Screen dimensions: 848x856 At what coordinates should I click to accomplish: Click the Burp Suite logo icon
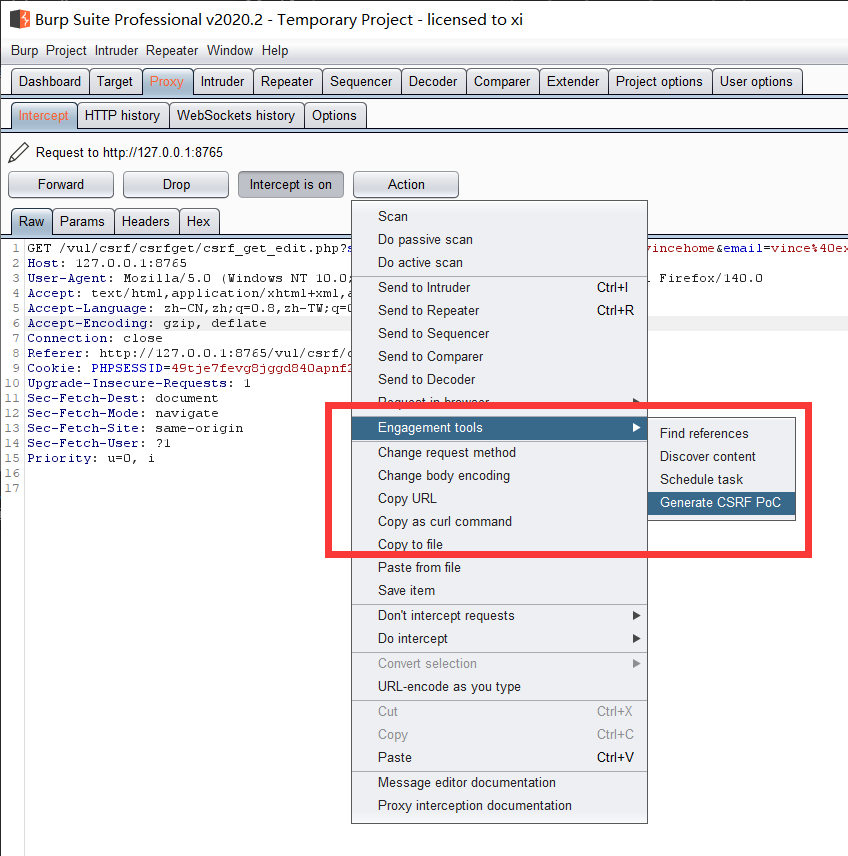tap(20, 19)
